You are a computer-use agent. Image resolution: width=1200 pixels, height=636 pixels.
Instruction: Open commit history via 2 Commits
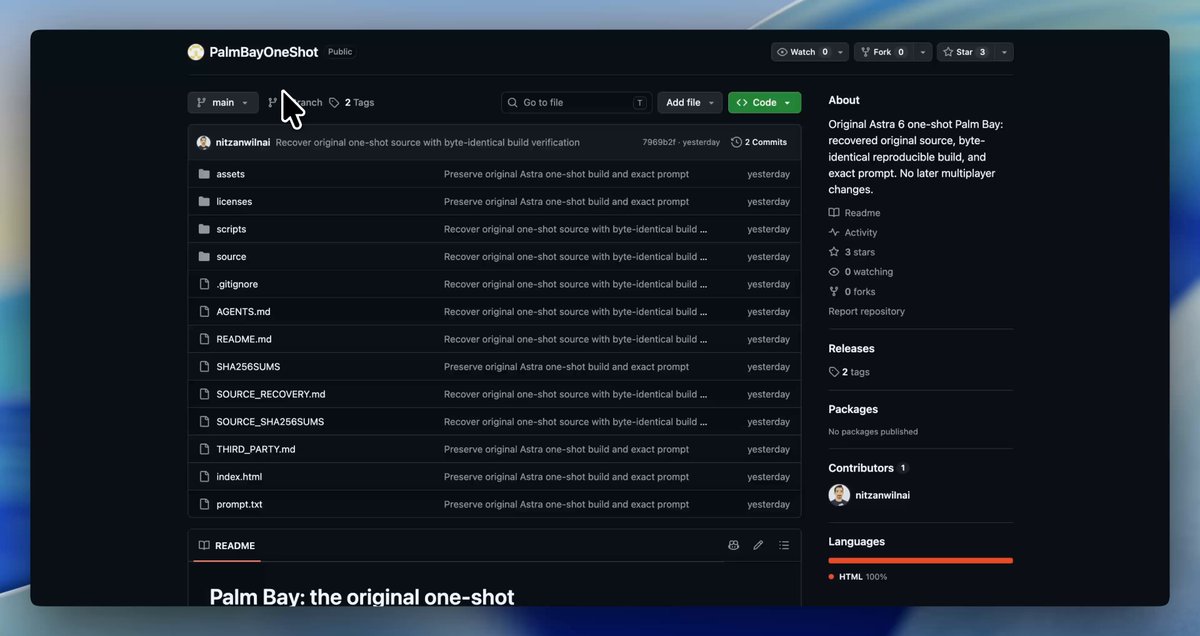click(759, 142)
